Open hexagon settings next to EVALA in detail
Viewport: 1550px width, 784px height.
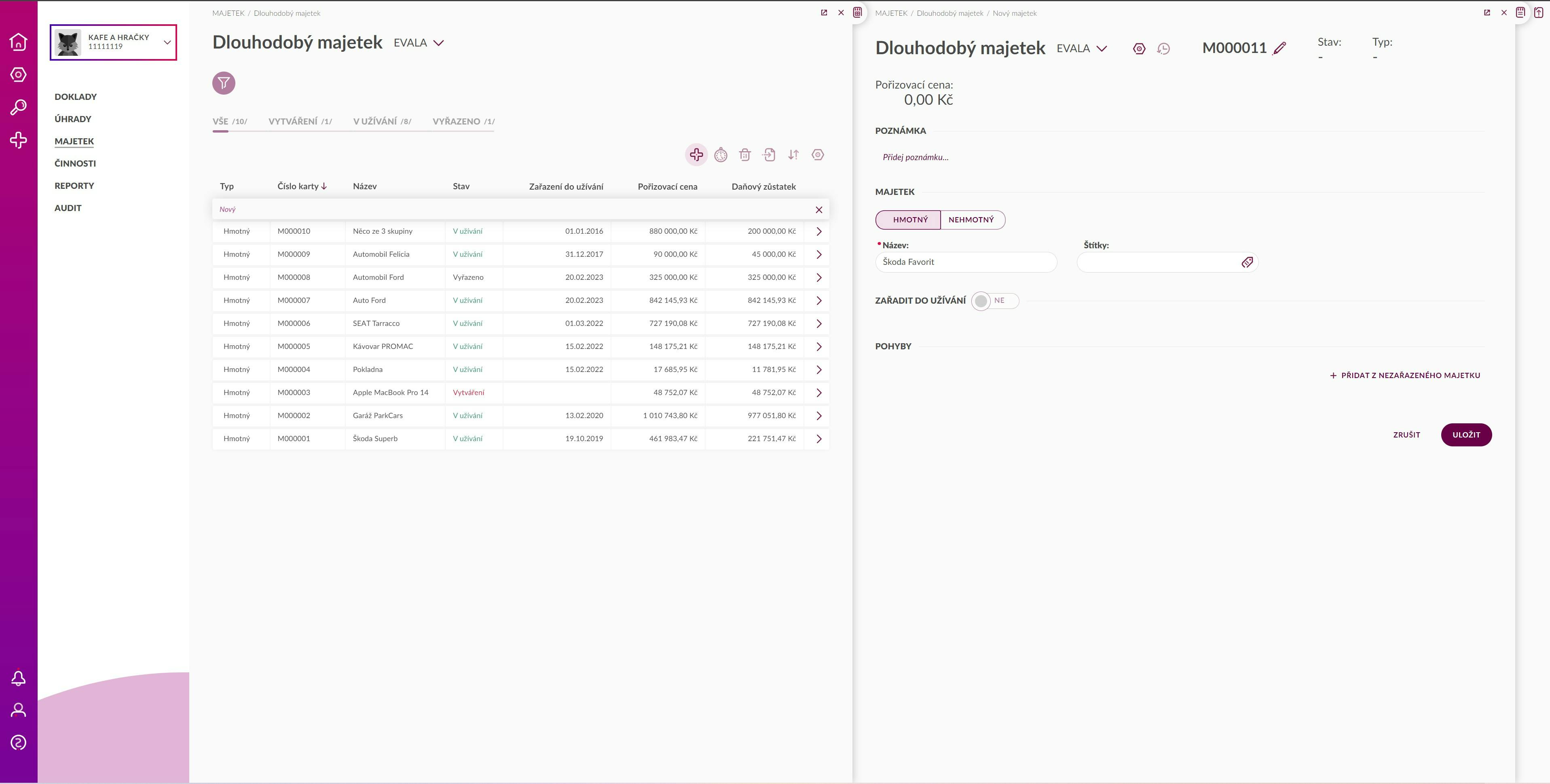pos(1139,49)
